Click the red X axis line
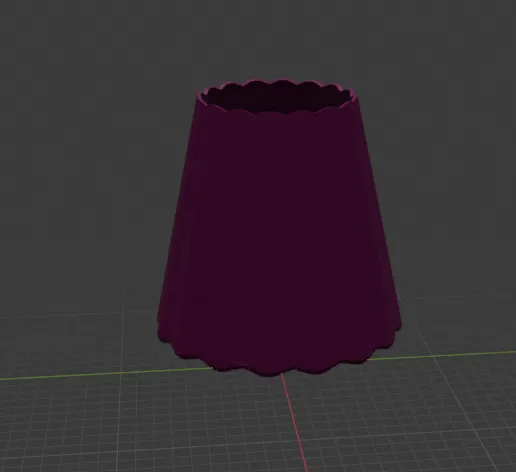This screenshot has width=516, height=472. click(x=295, y=423)
